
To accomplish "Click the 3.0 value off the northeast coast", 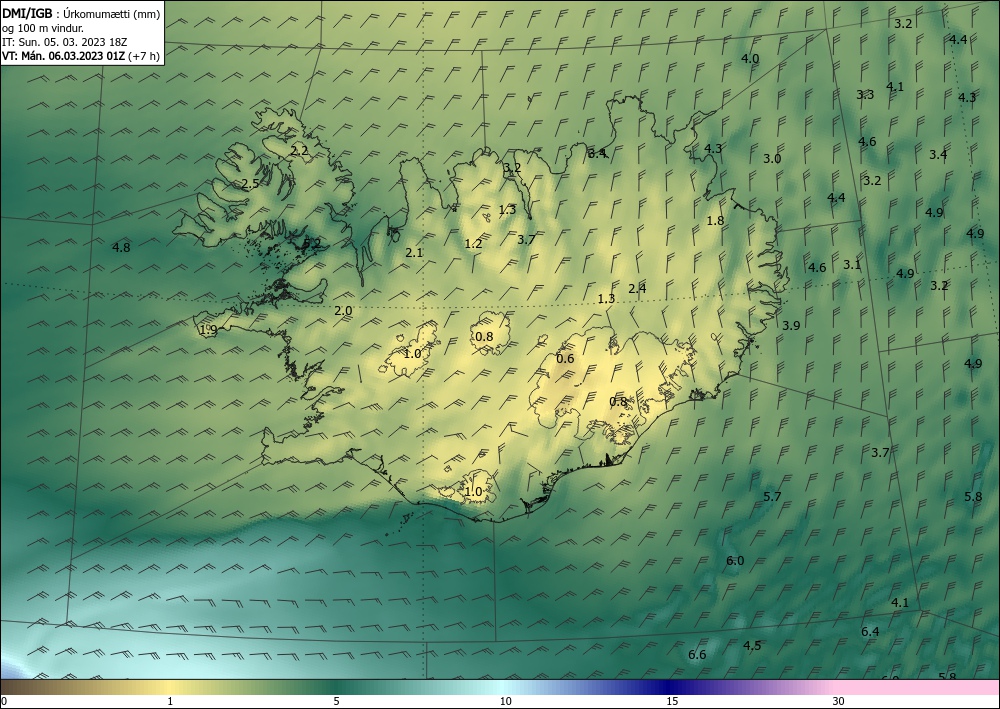I will 772,159.
